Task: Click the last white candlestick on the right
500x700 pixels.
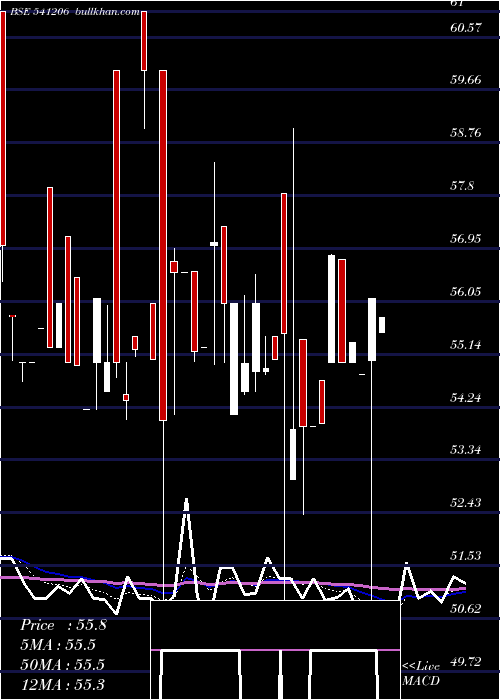Action: (382, 325)
